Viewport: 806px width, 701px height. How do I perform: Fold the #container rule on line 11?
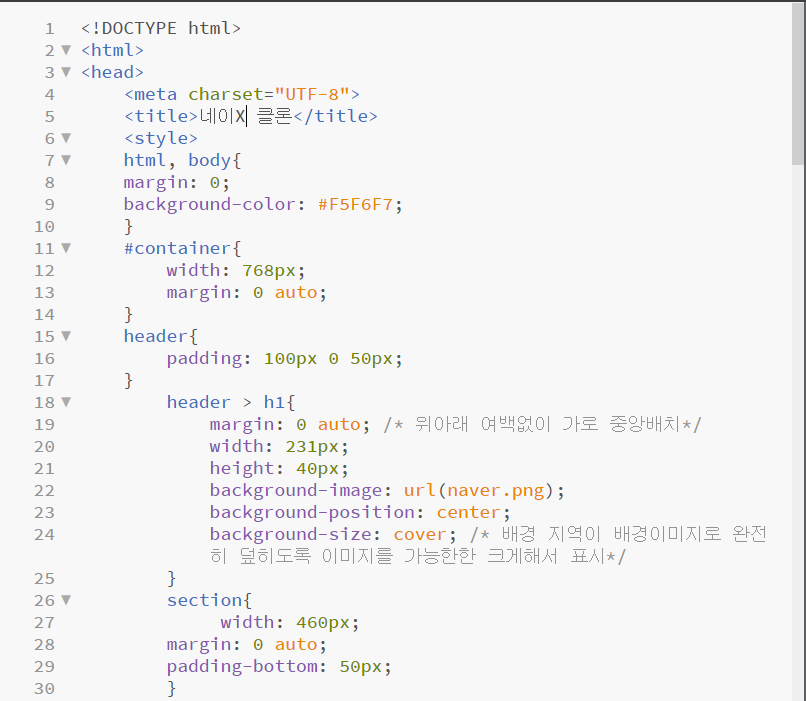pos(66,248)
